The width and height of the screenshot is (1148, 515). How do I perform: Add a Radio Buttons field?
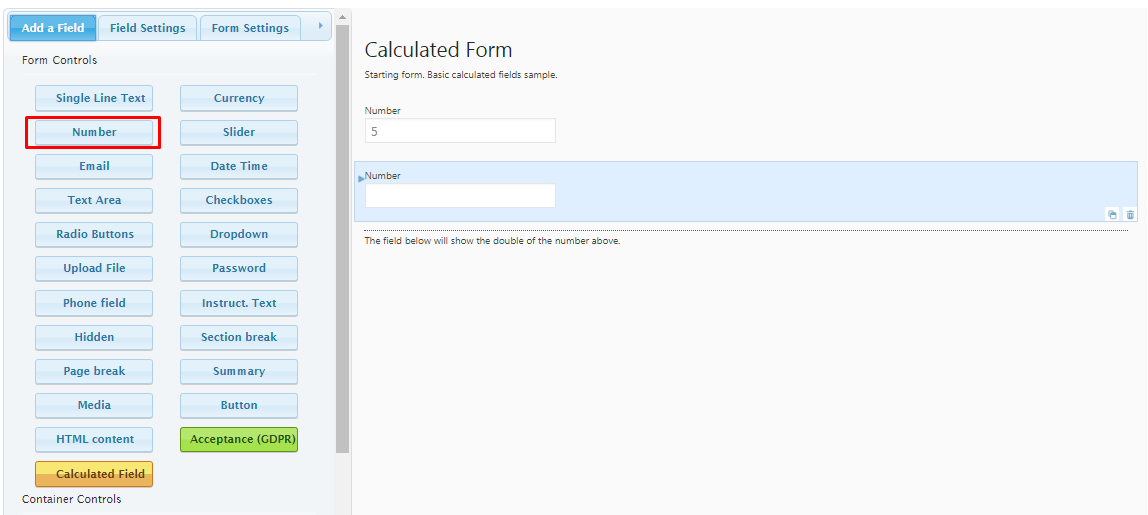(x=94, y=234)
